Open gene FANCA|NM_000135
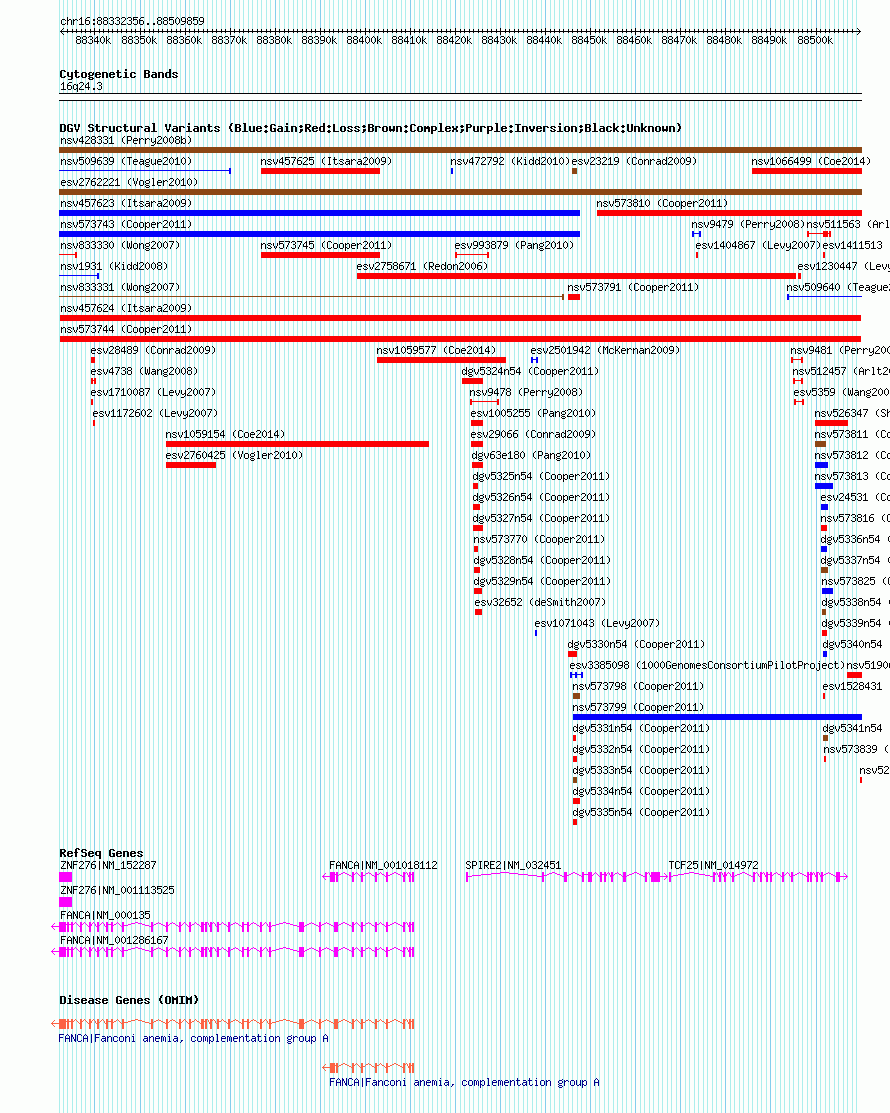This screenshot has width=890, height=1113. point(105,916)
